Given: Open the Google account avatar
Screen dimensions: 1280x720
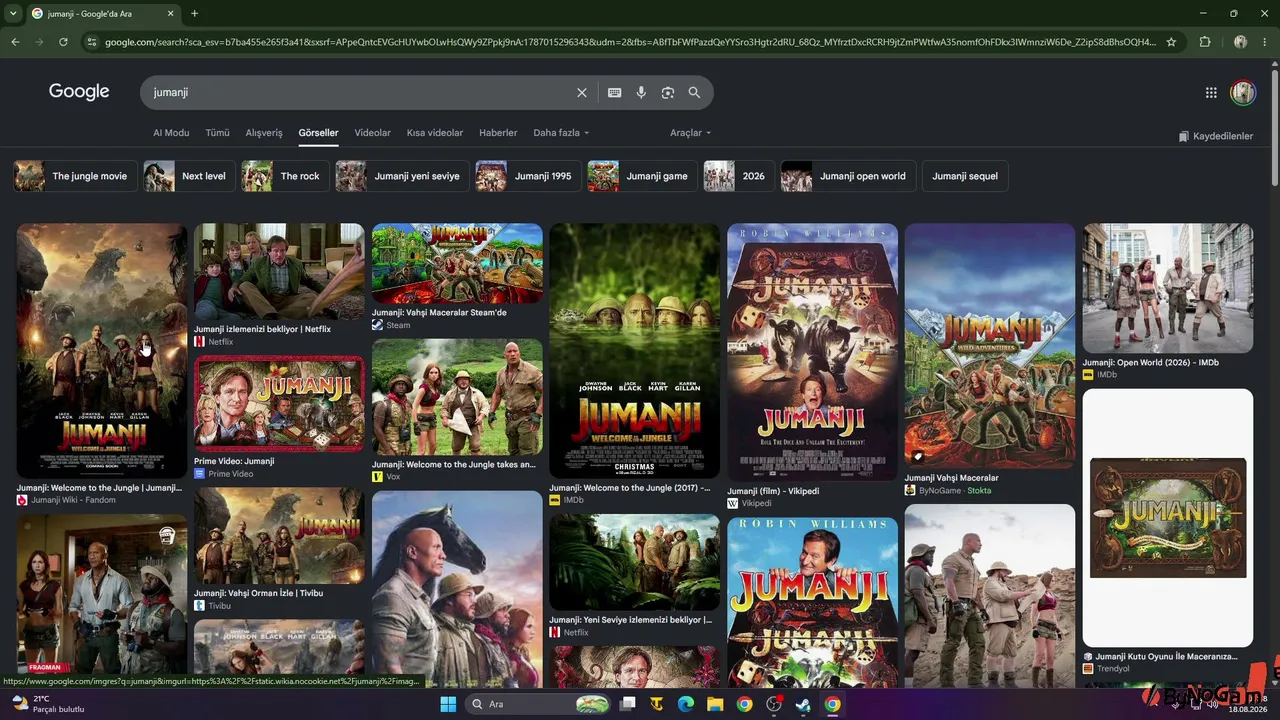Looking at the screenshot, I should tap(1243, 93).
